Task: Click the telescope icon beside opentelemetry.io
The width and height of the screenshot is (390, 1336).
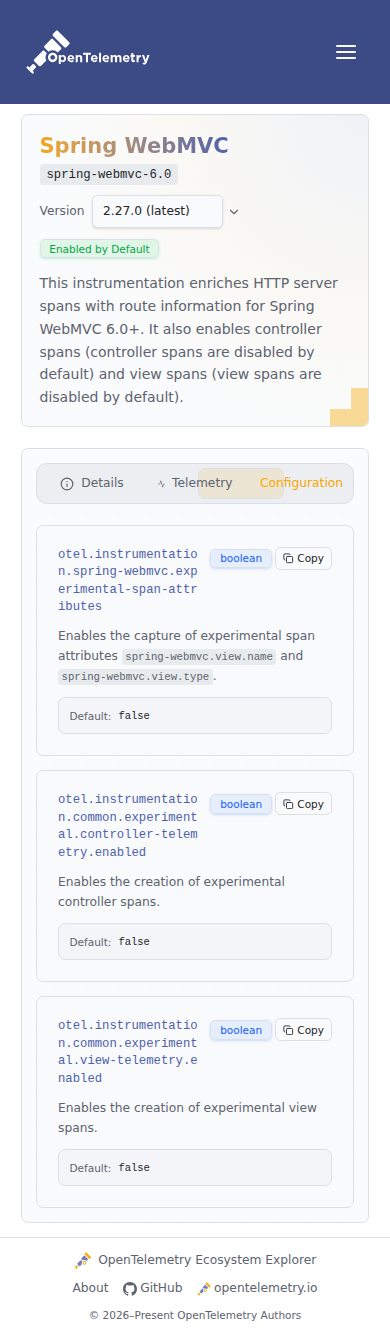Action: coord(204,1288)
